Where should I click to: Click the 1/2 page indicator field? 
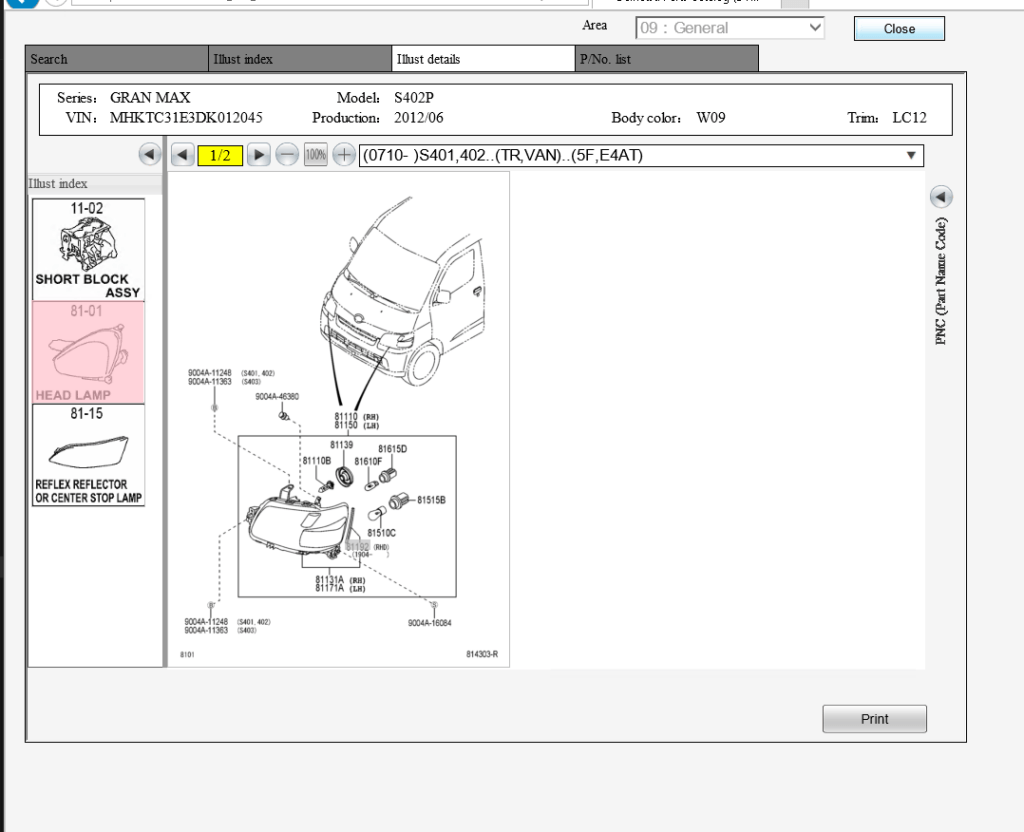point(220,155)
